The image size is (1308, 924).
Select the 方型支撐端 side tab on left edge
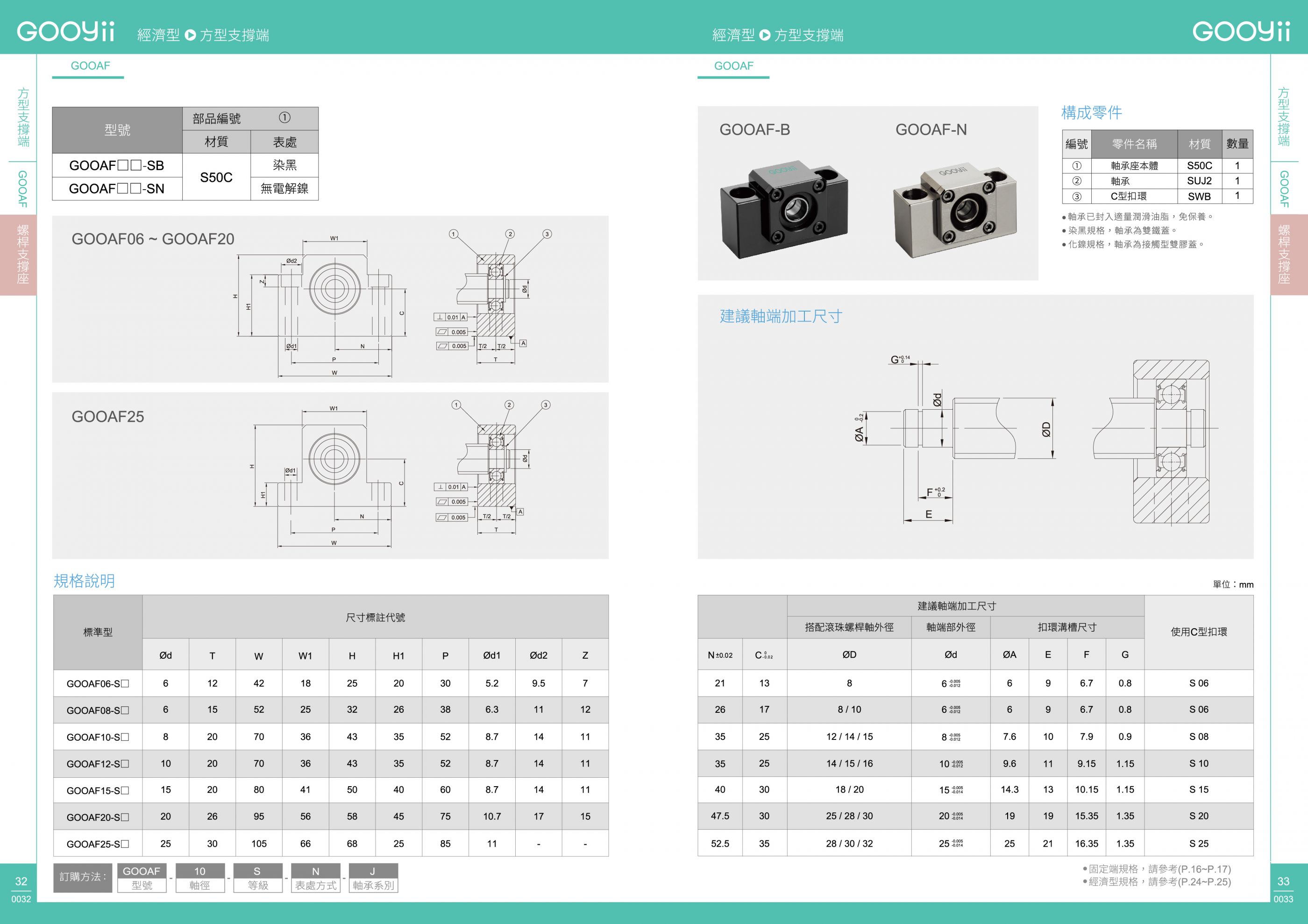(23, 117)
